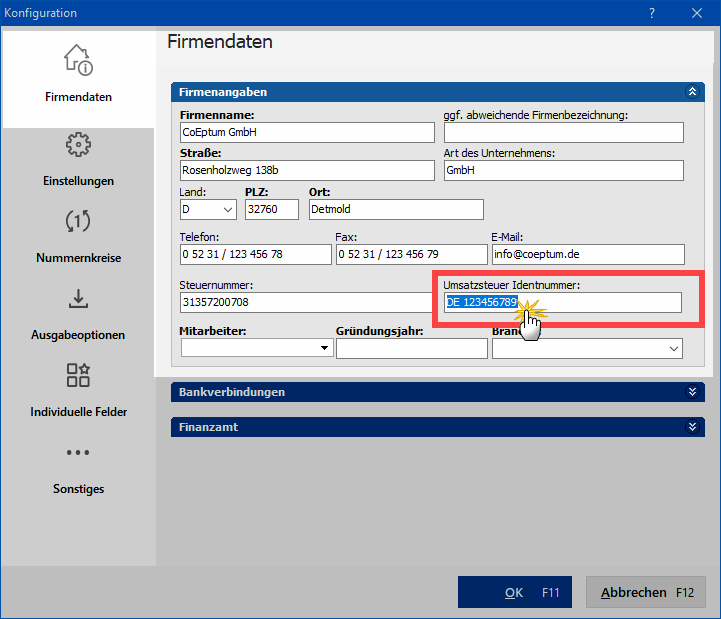Confirm with the OK F11 button

515,592
